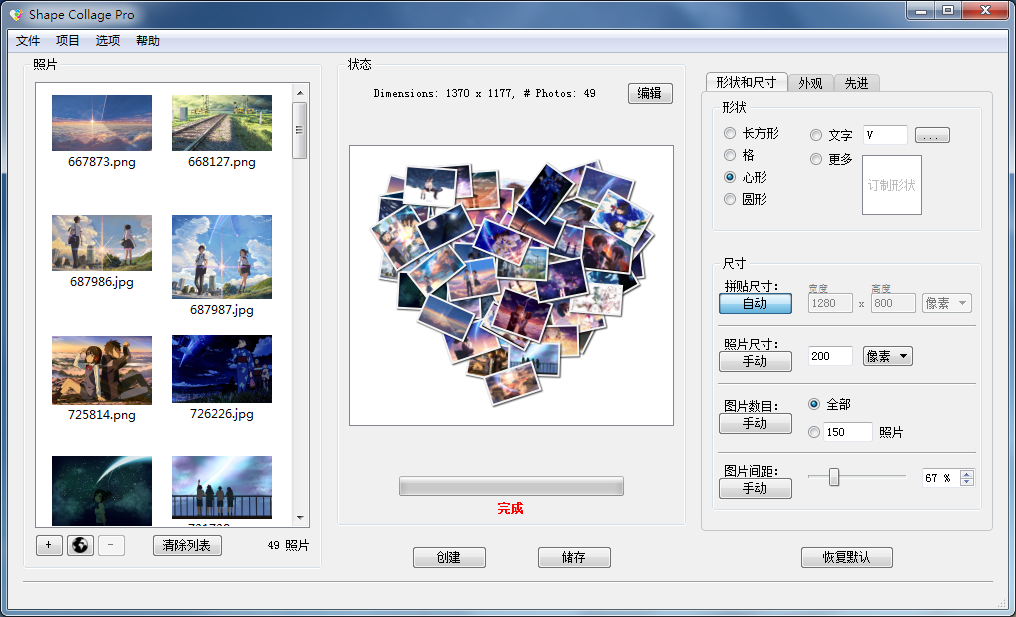Click the 手动 button under 图片间距
Screen dimensions: 1016x617
click(x=756, y=489)
